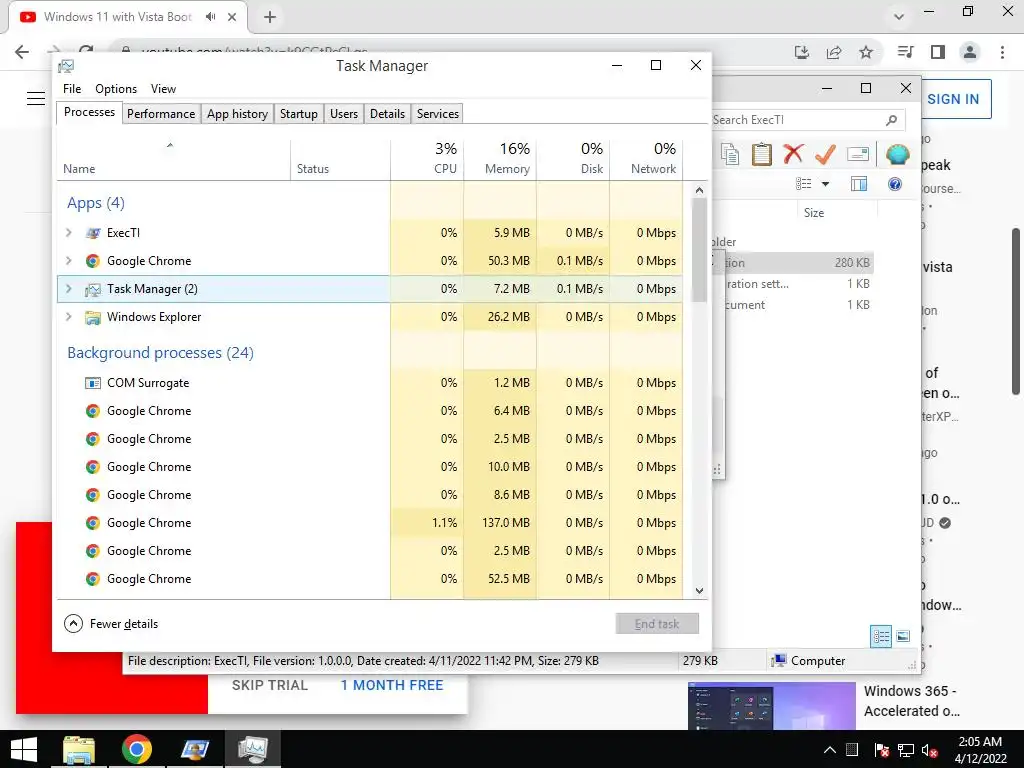Toggle the preview pane icon in Explorer
Screen dimensions: 1024x768
pos(859,184)
